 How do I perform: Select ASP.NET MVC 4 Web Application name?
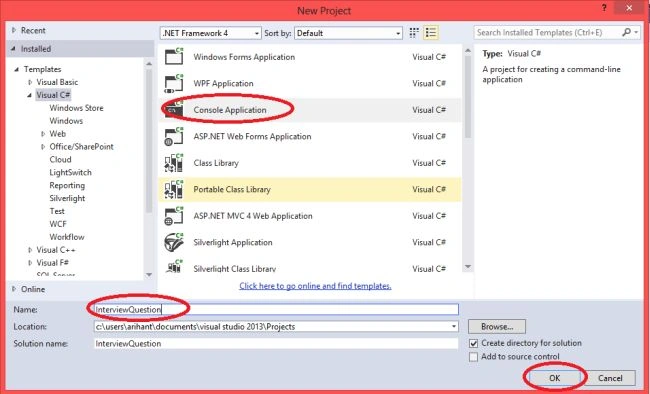(253, 216)
